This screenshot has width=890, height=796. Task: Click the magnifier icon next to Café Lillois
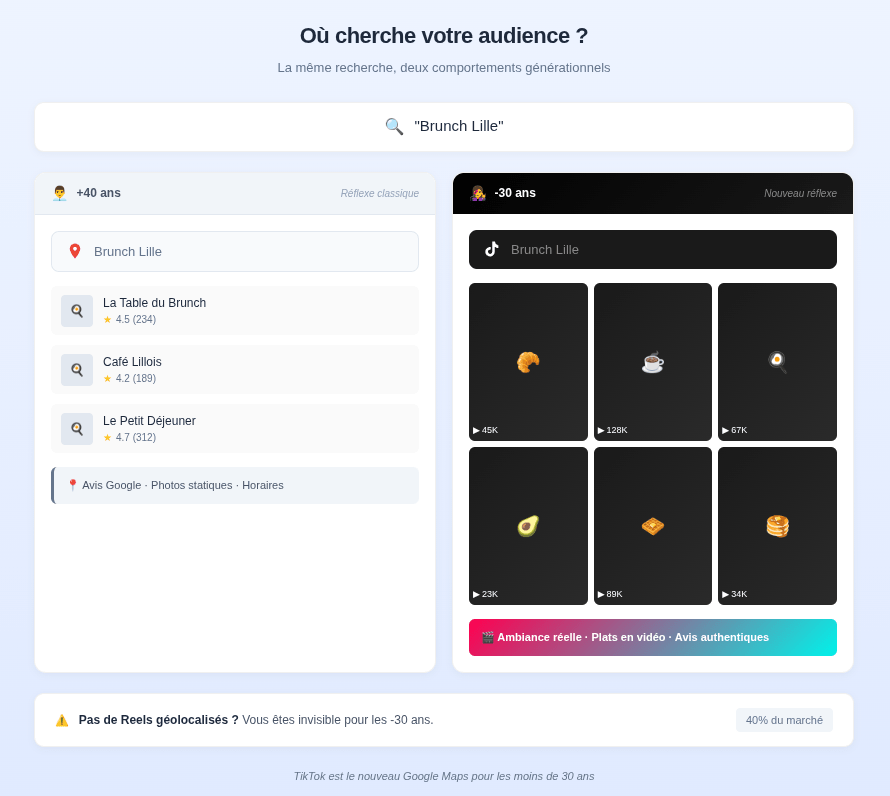coord(77,369)
